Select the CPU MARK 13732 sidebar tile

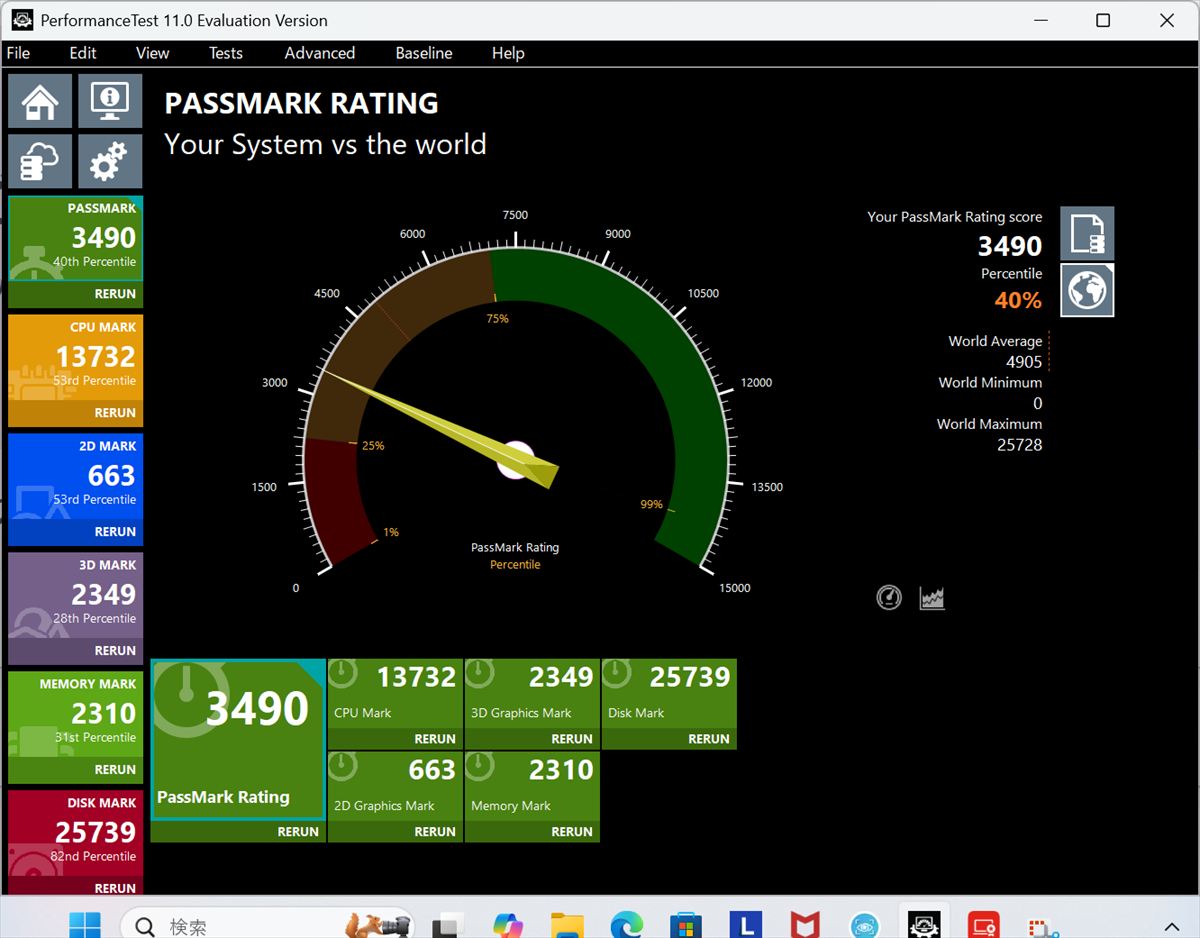pos(76,357)
